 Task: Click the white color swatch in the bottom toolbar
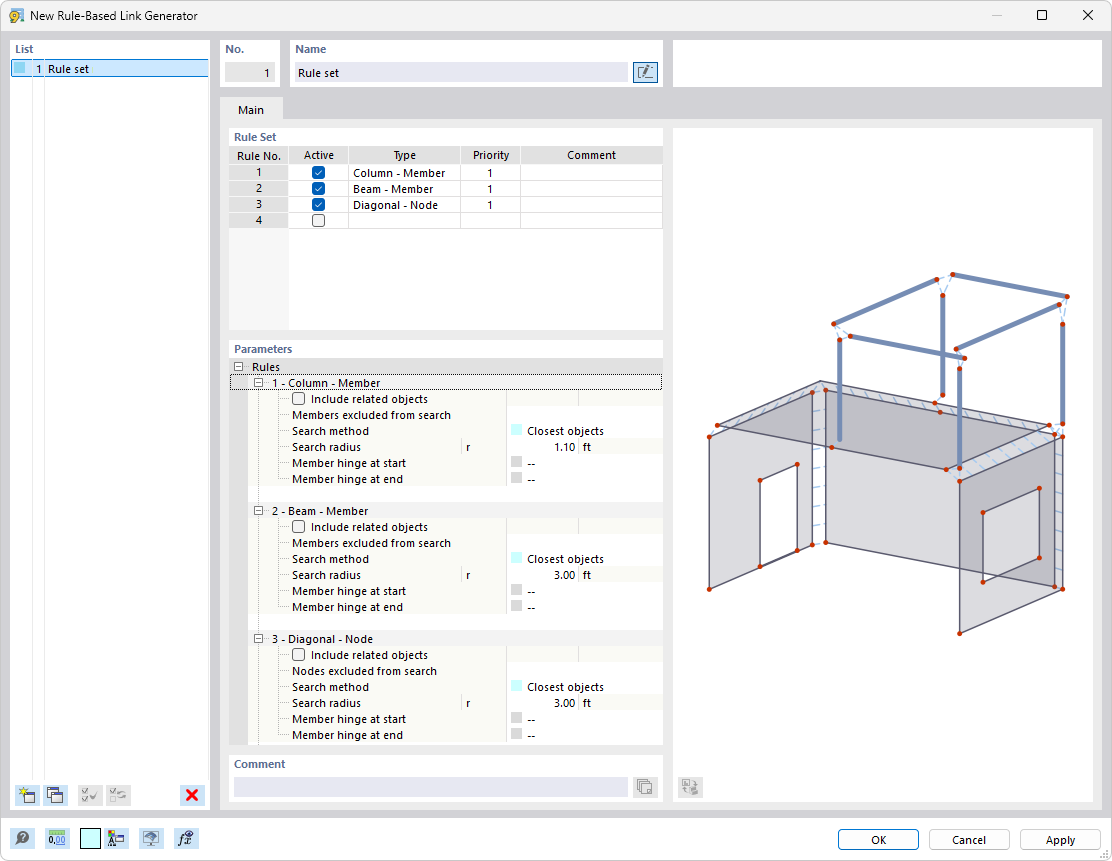click(90, 839)
